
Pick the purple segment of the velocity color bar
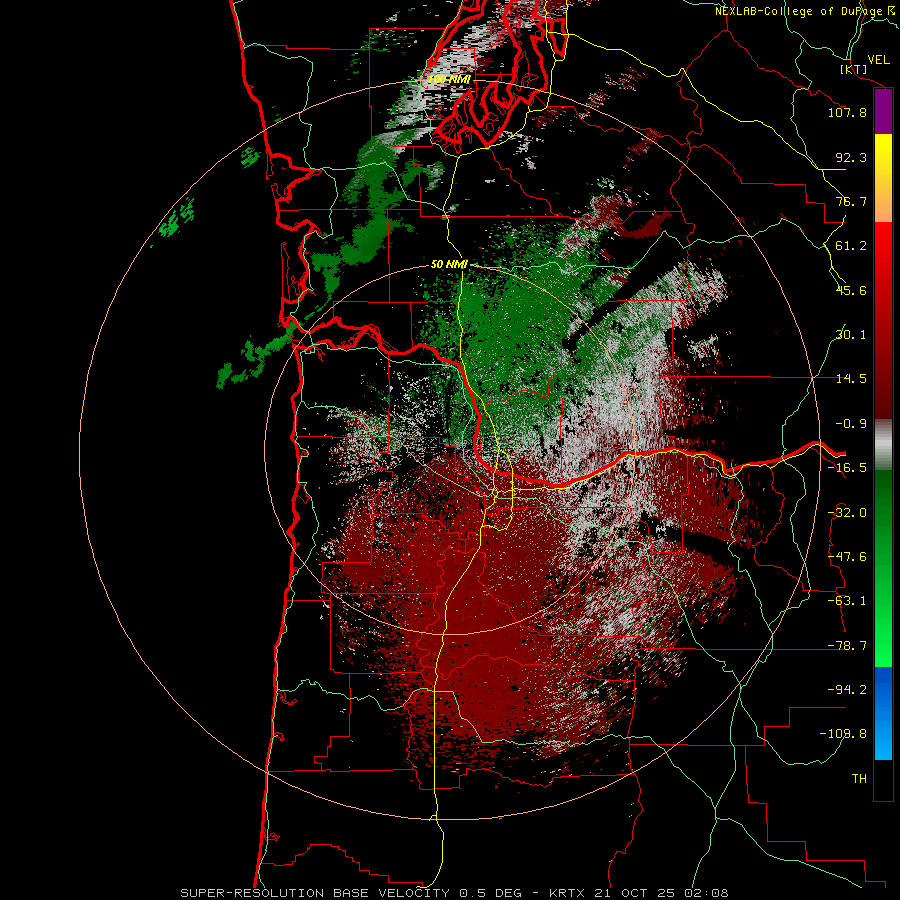883,112
